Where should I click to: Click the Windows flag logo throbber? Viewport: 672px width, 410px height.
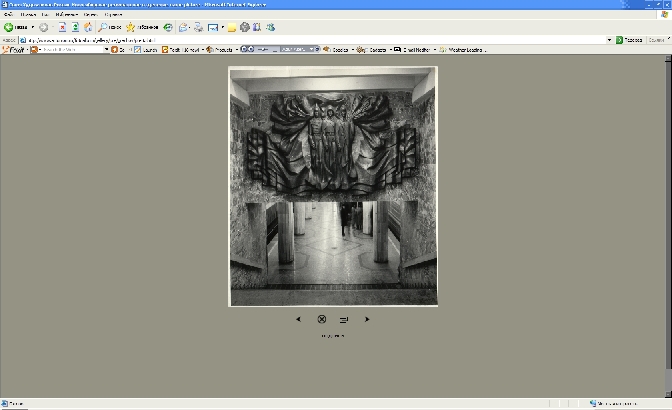665,15
